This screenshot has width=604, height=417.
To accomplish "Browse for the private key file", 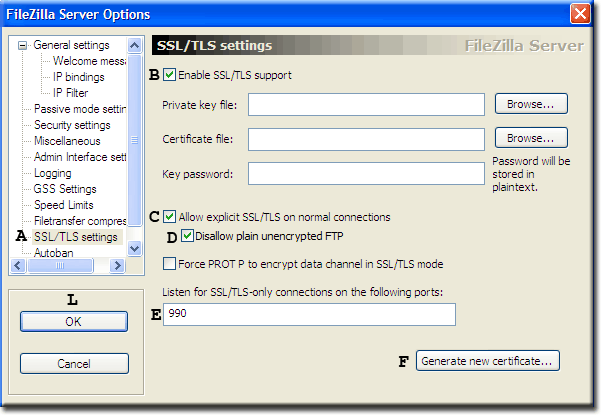I will tap(531, 104).
